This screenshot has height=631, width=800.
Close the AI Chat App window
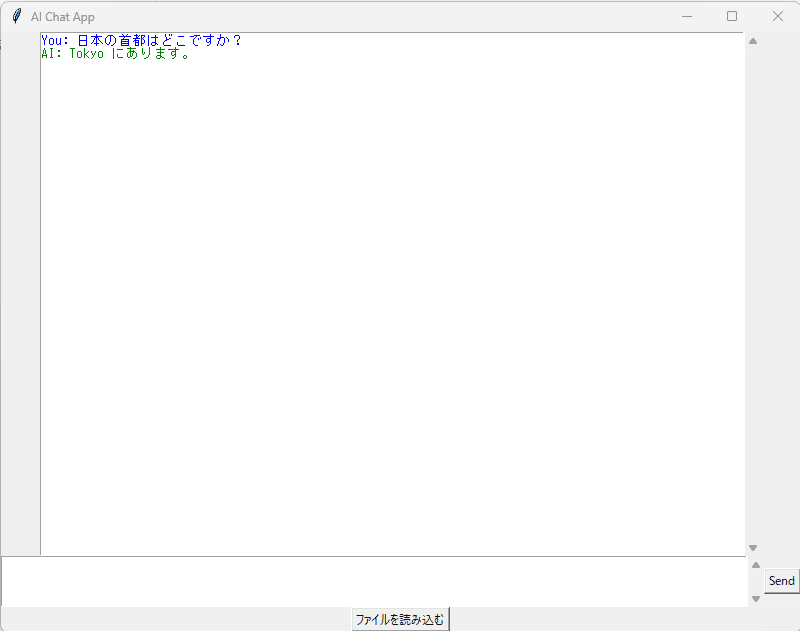(x=777, y=16)
